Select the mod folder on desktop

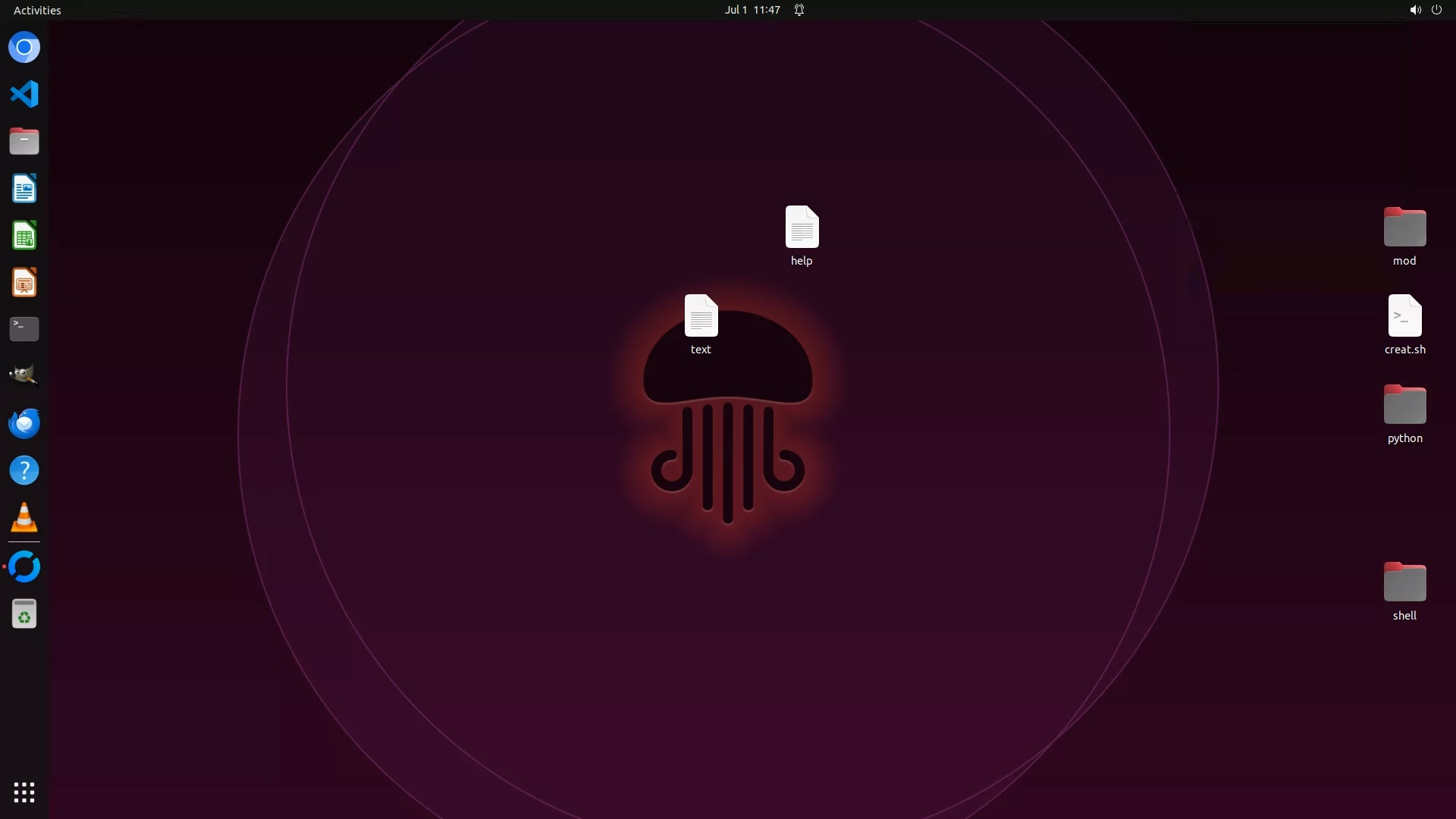tap(1404, 227)
